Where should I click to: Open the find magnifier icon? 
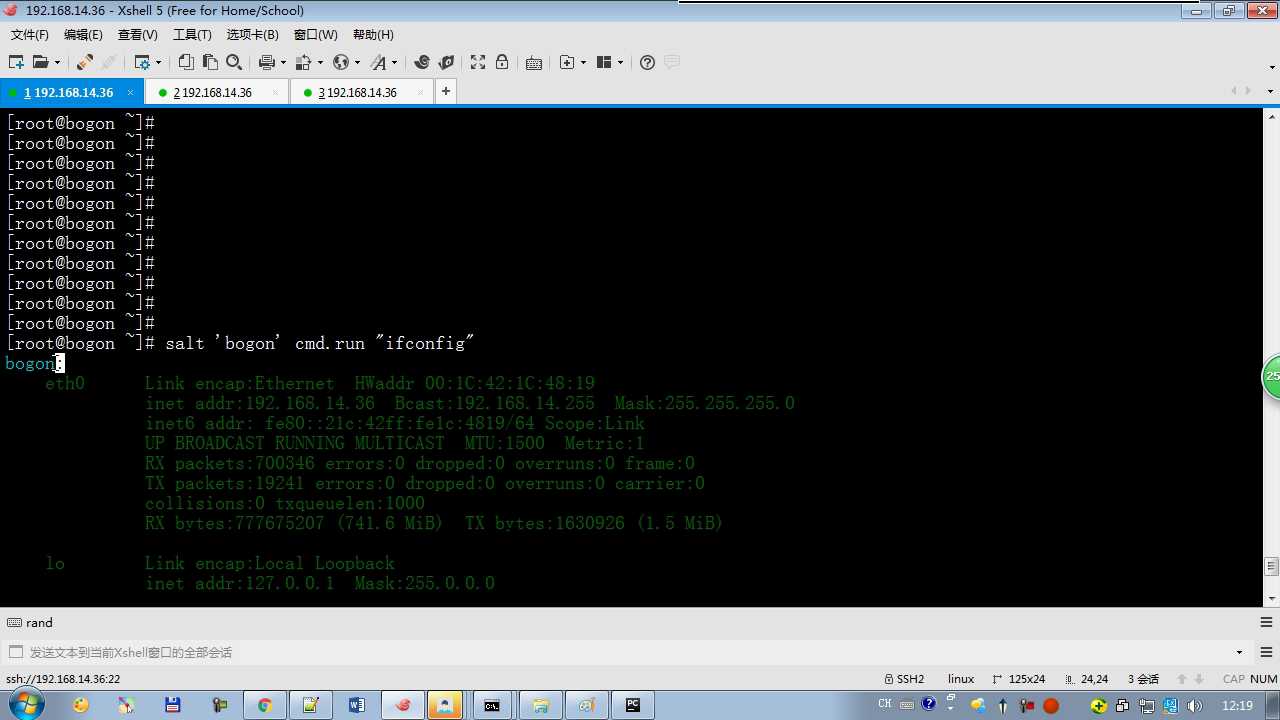tap(234, 62)
